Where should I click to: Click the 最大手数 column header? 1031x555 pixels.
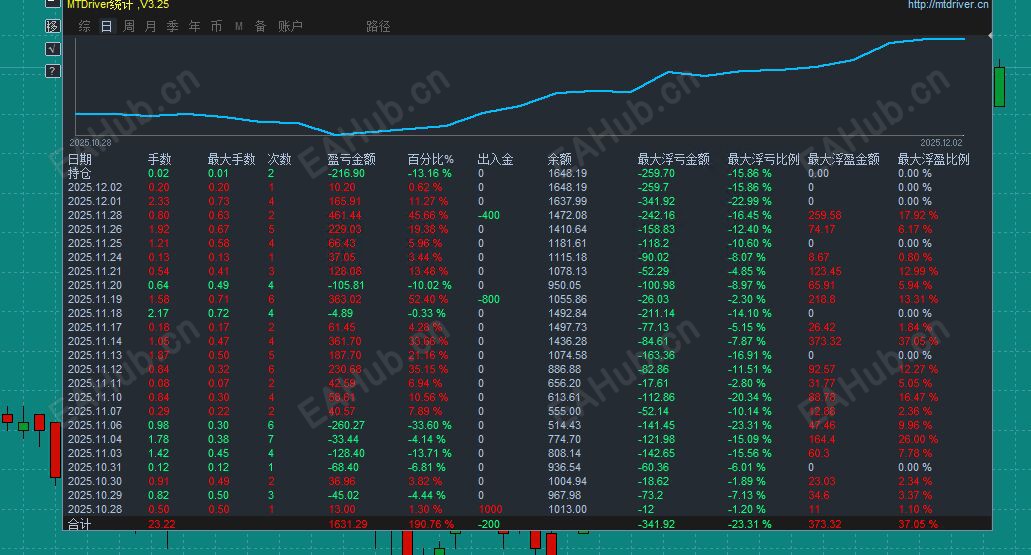pyautogui.click(x=231, y=159)
